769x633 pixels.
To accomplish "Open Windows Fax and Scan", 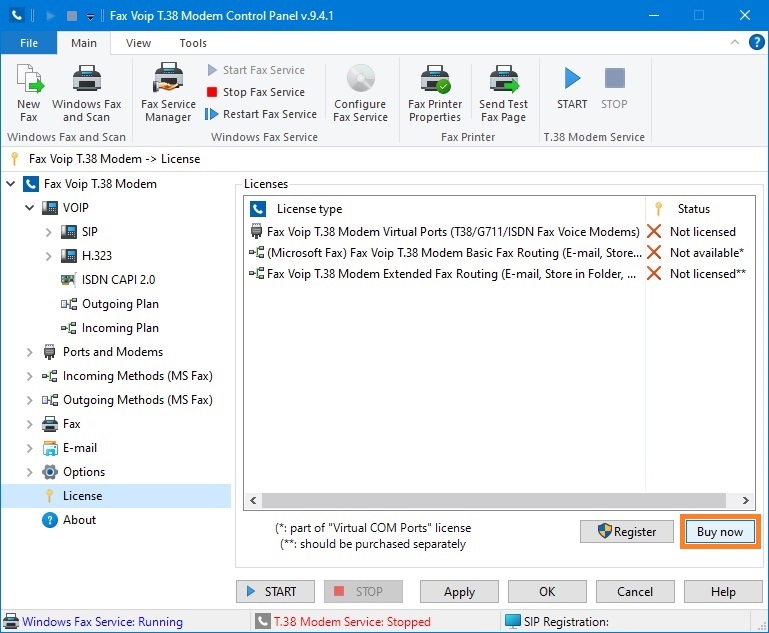I will tap(87, 93).
